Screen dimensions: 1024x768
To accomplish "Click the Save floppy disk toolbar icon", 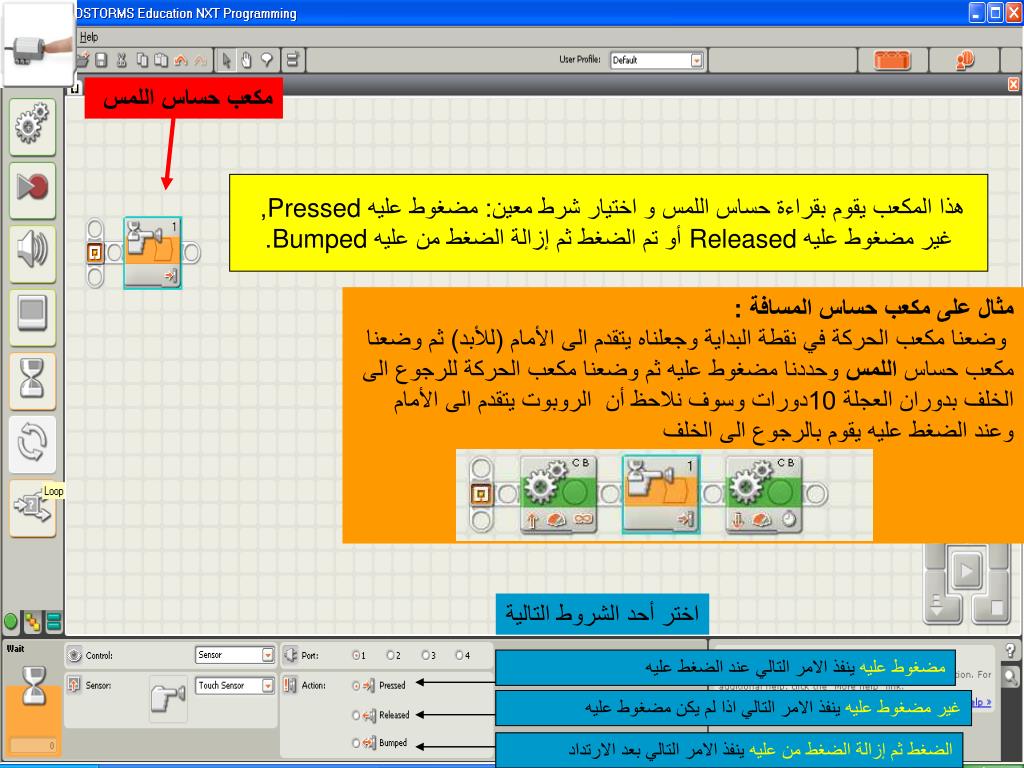I will pos(101,61).
